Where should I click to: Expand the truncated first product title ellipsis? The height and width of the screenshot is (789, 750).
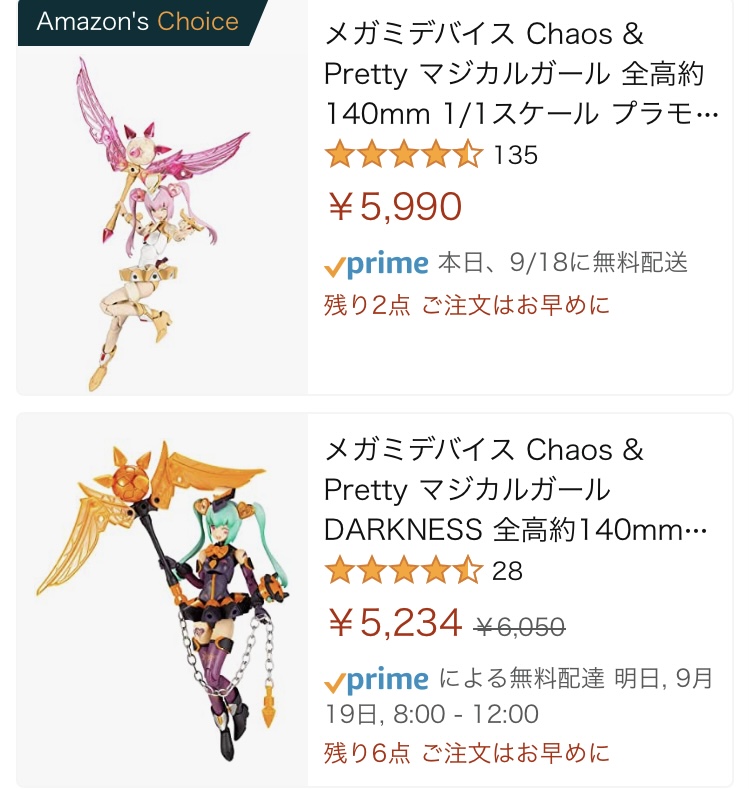pos(706,116)
